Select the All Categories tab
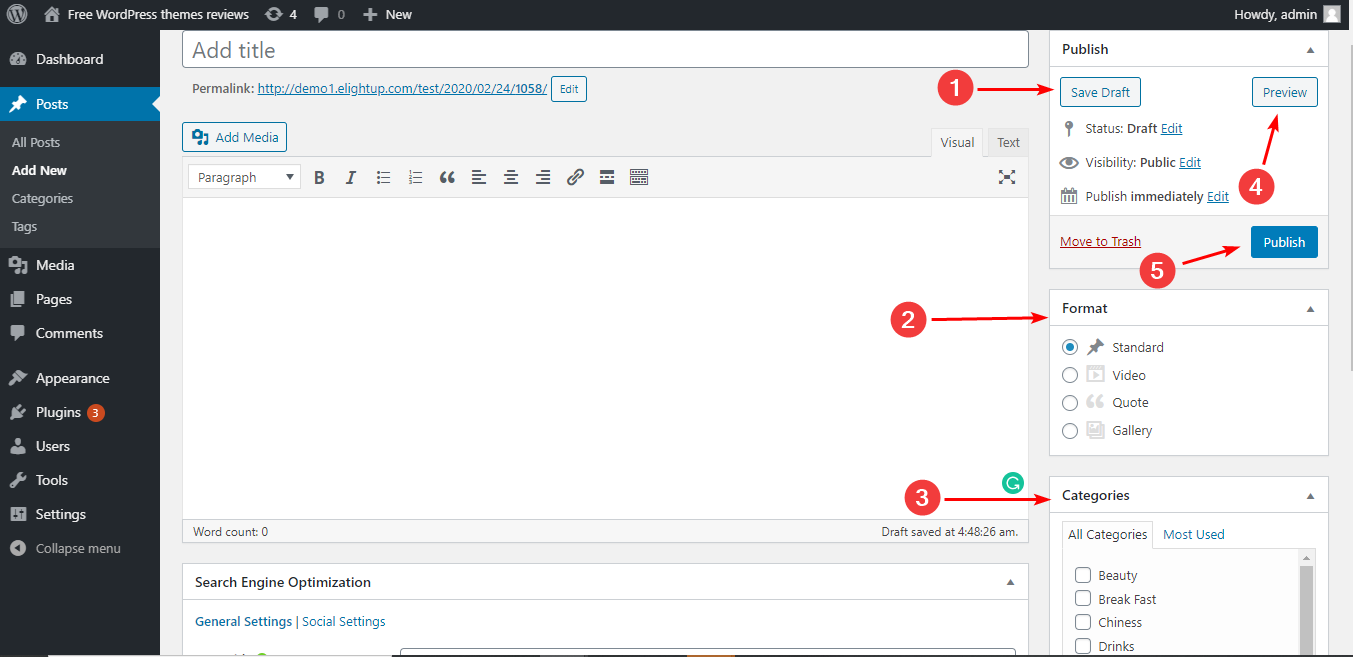 coord(1107,534)
